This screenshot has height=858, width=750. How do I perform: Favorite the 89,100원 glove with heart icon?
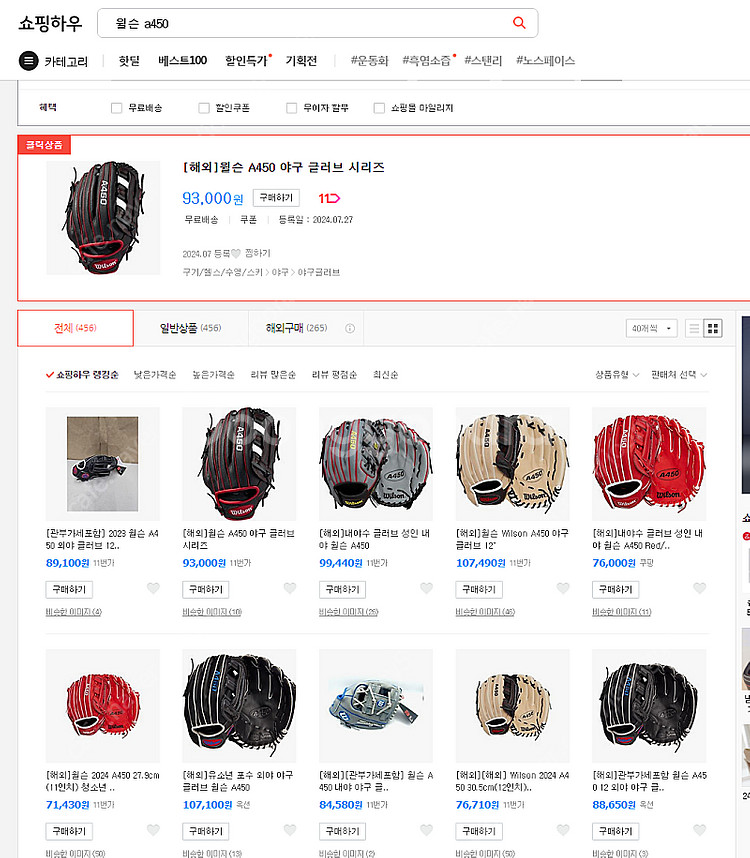153,588
